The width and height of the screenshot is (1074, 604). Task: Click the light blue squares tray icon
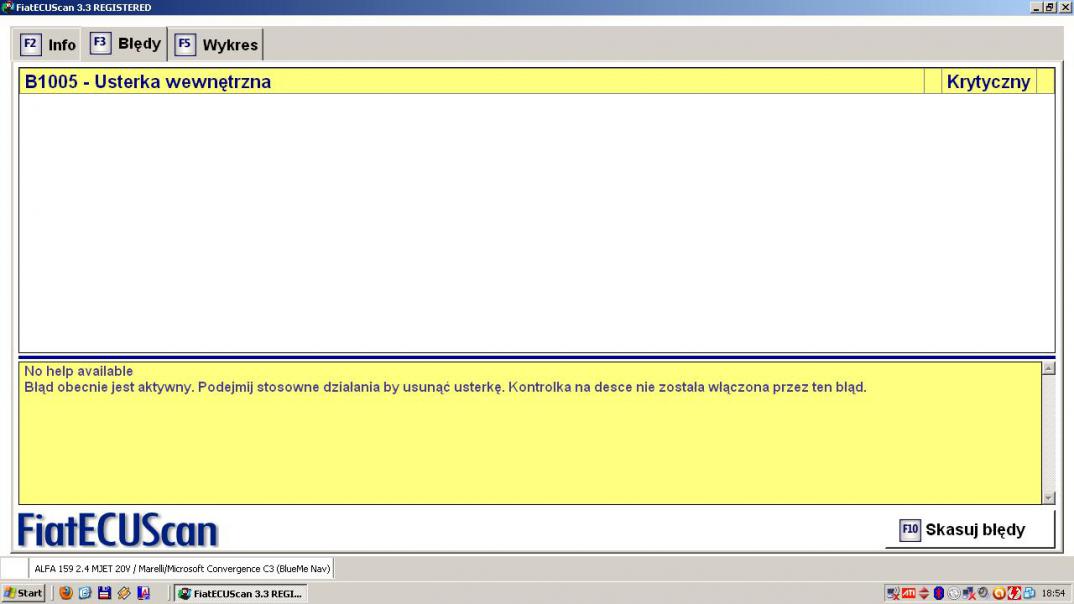pyautogui.click(x=1029, y=594)
